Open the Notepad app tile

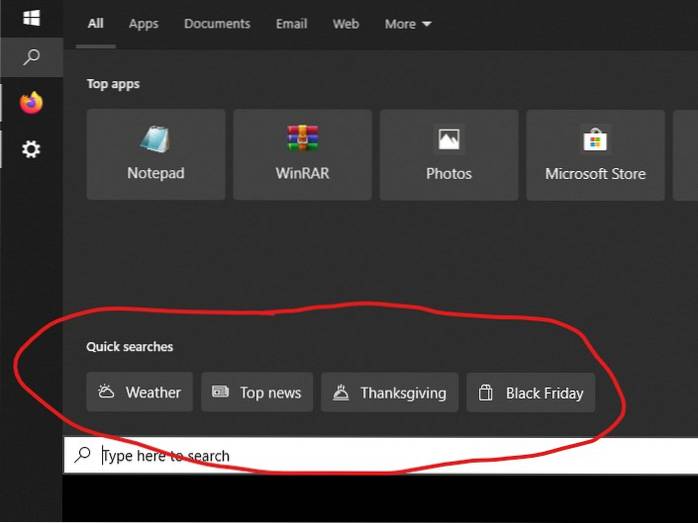point(156,154)
